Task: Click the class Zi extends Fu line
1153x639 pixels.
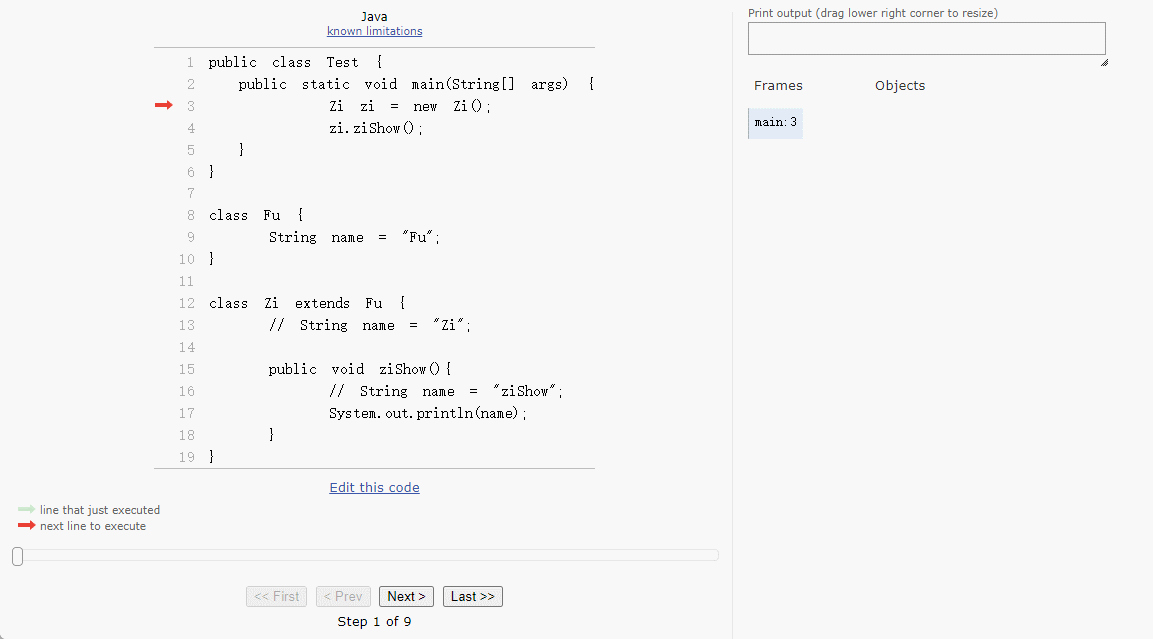Action: [306, 303]
